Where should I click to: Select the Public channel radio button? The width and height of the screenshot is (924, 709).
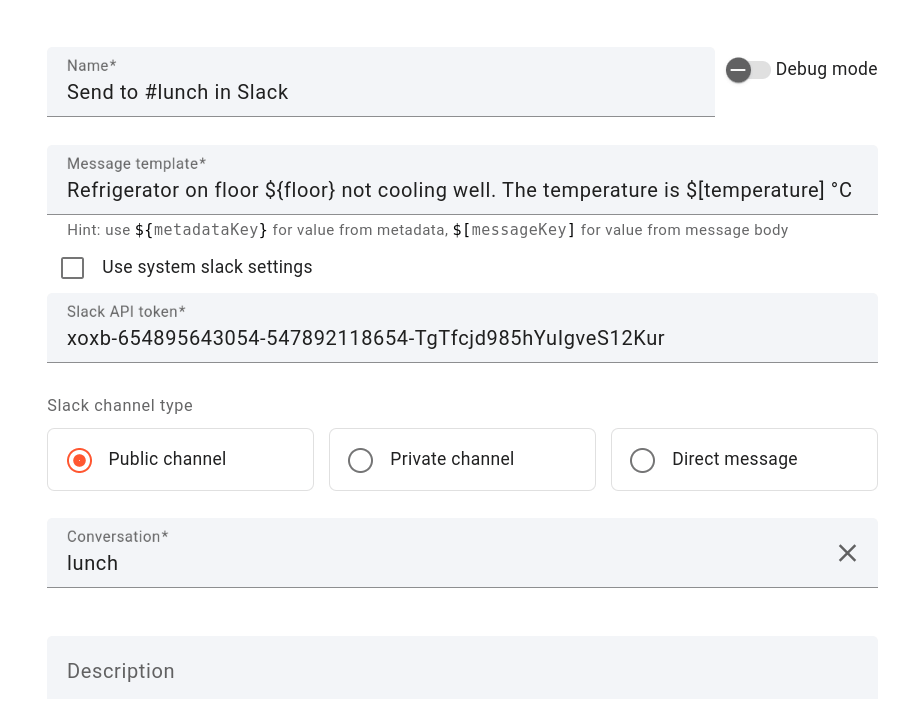80,460
